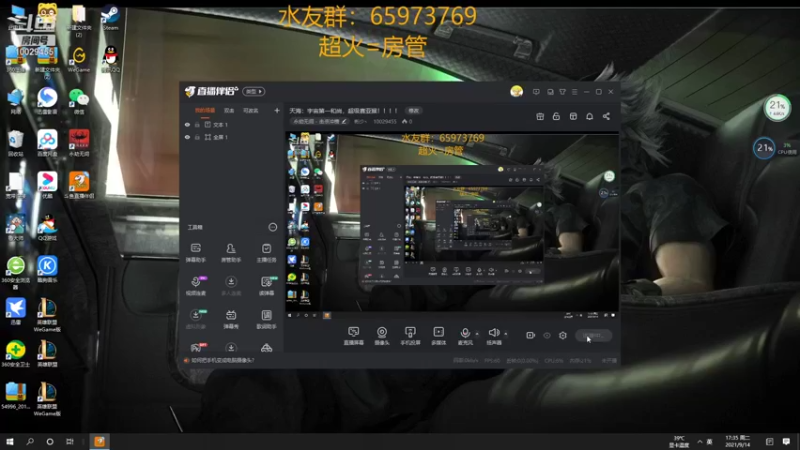Open QQ penguin desktop shortcut in top row
This screenshot has width=800, height=450.
pyautogui.click(x=110, y=59)
